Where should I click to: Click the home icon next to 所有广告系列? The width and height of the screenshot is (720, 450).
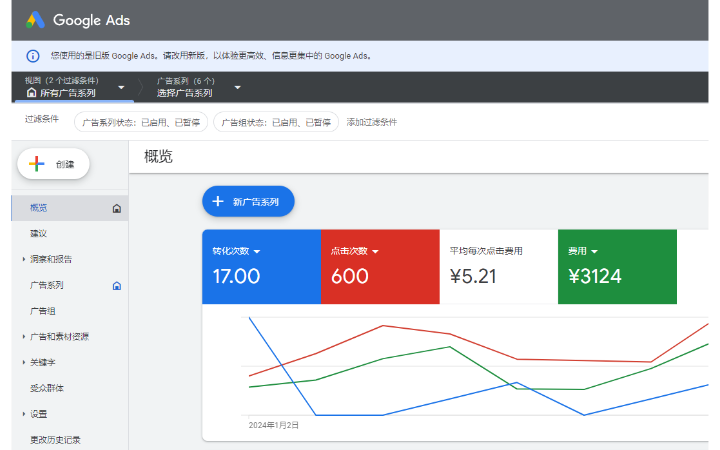click(31, 93)
